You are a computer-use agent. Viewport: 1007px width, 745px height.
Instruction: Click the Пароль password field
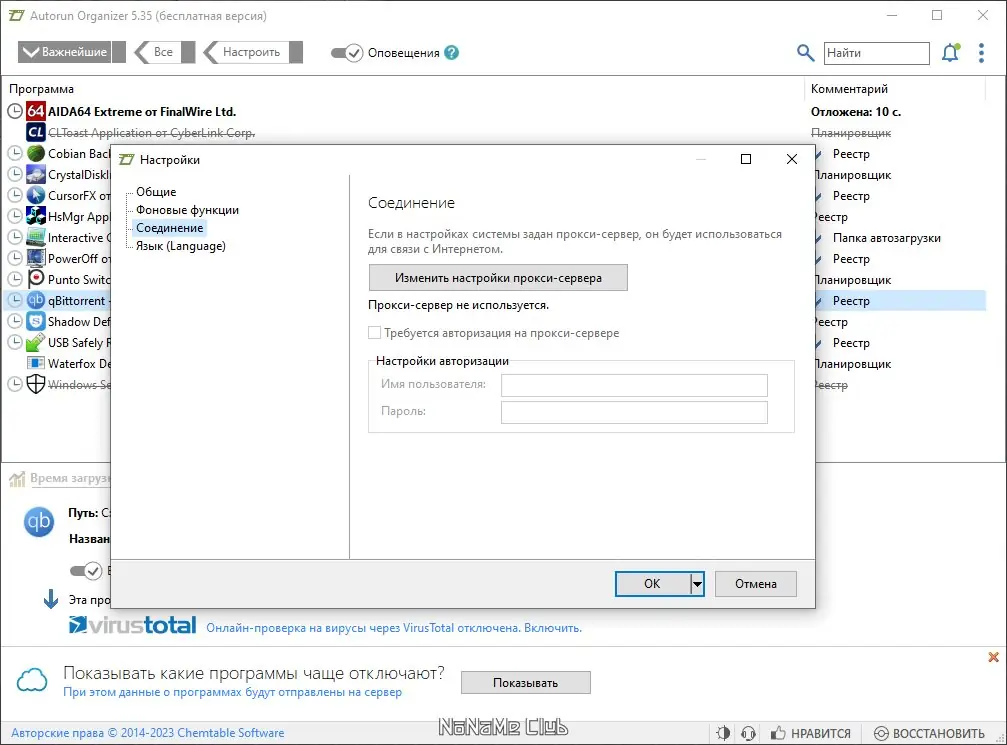[634, 412]
